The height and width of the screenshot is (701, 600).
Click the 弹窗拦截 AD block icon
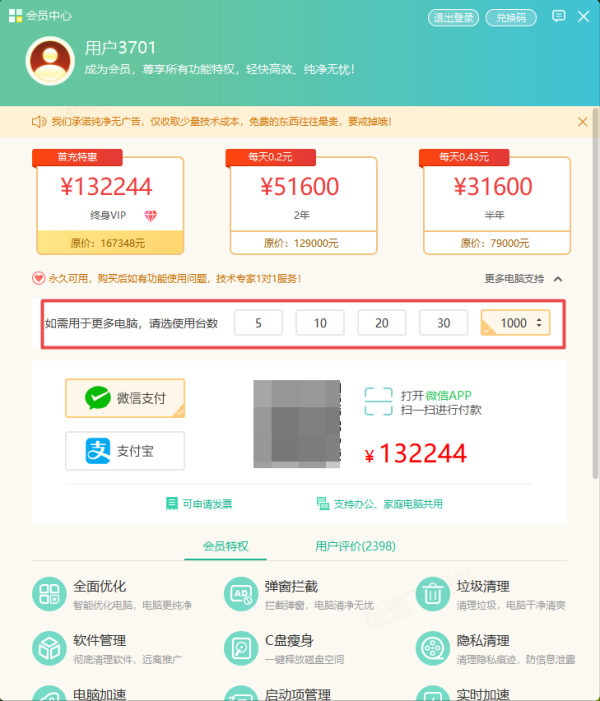(241, 594)
